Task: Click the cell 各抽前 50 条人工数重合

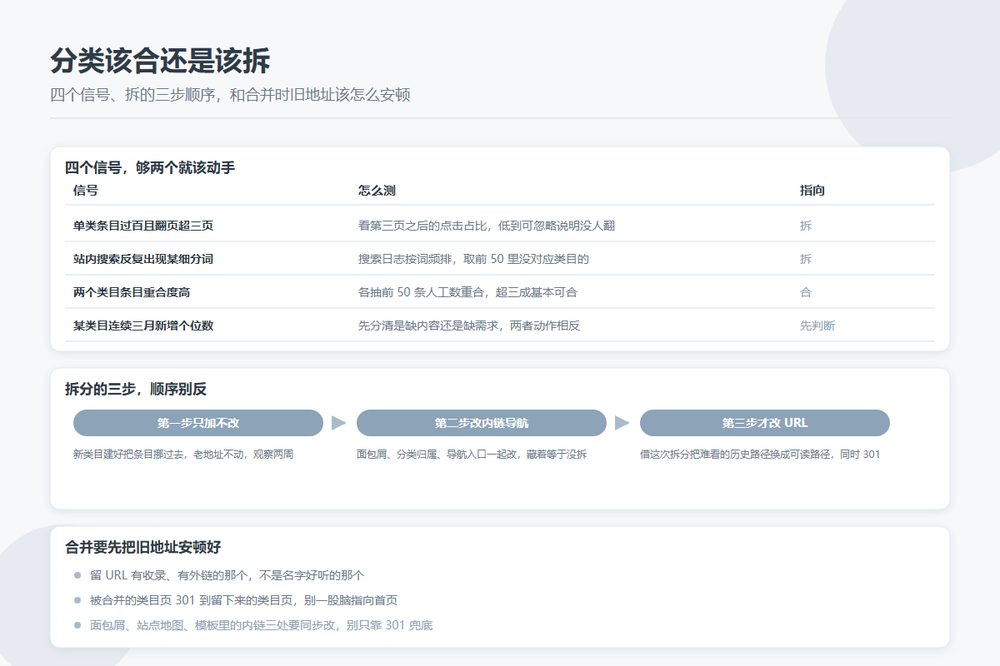Action: [x=467, y=292]
